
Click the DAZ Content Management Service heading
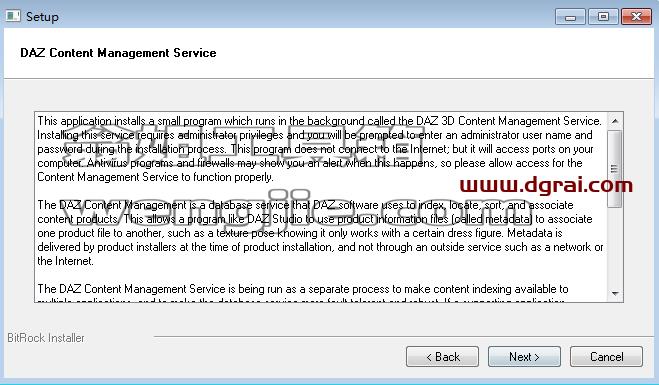pyautogui.click(x=118, y=53)
